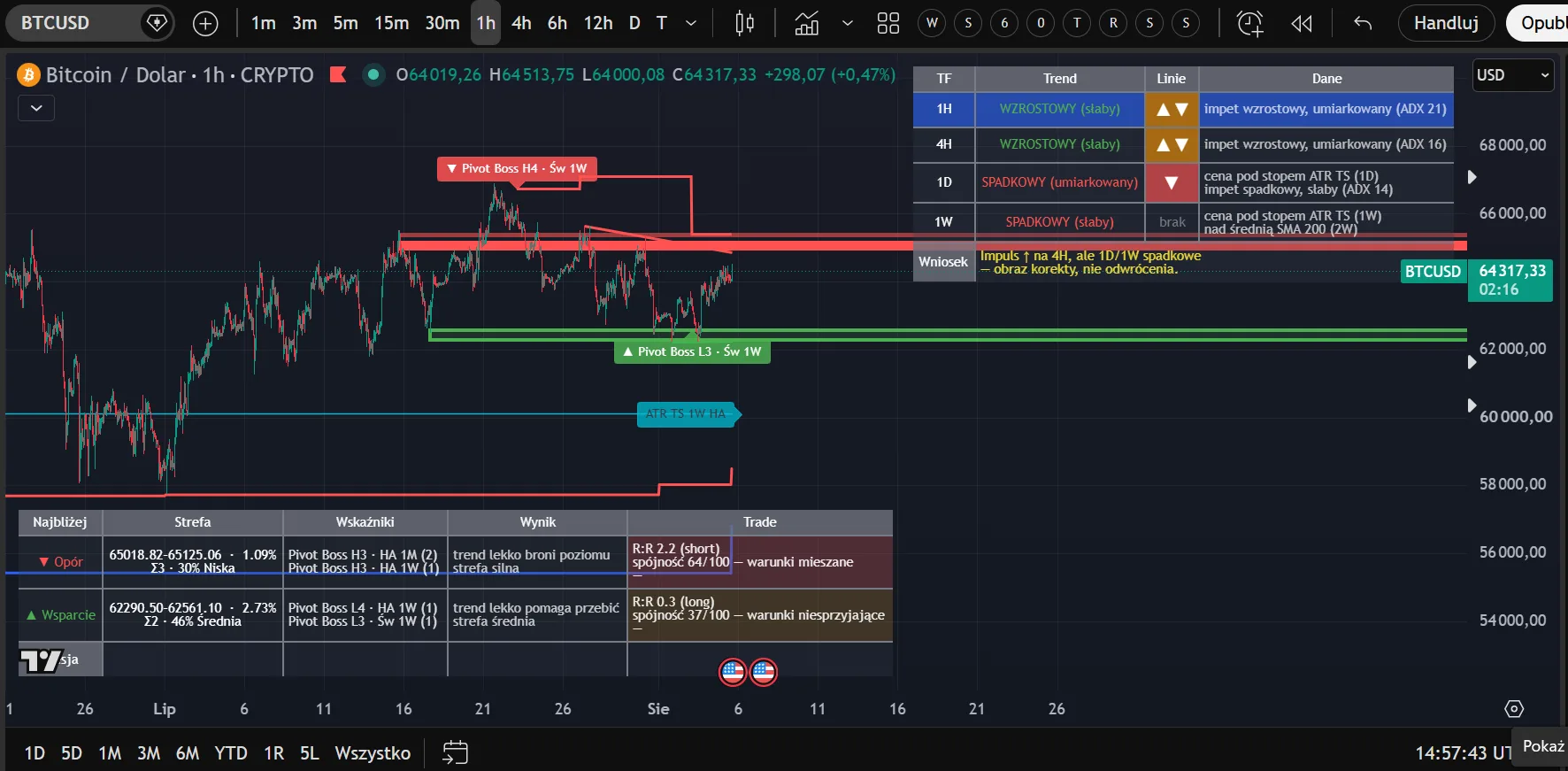Click the diamond premium icon beside BTCUSD
1568x771 pixels.
pyautogui.click(x=157, y=23)
